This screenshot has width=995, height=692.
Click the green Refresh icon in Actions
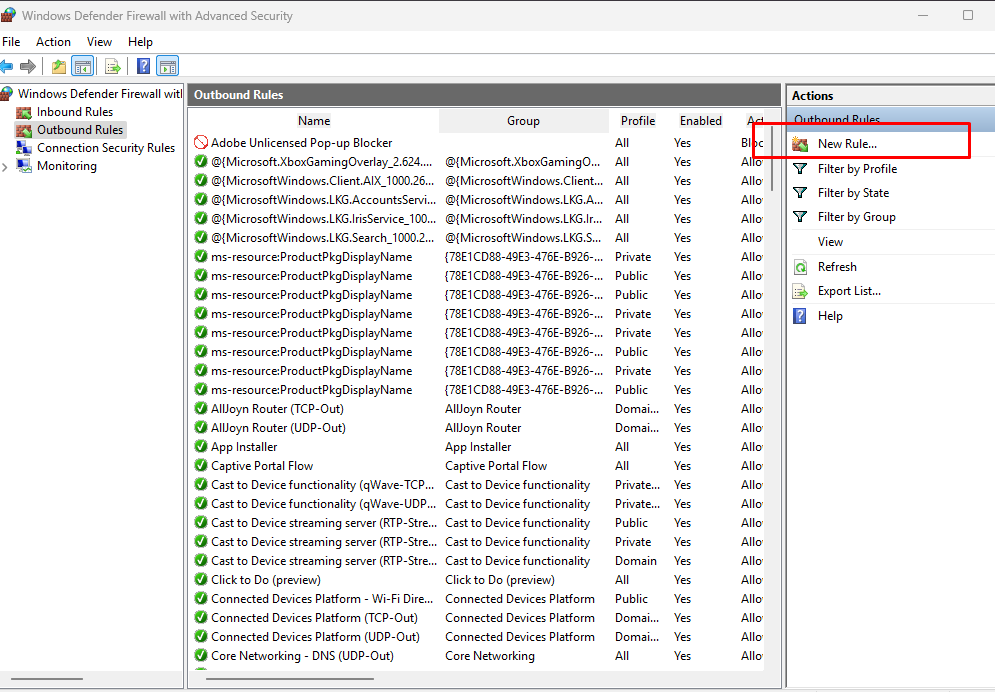pyautogui.click(x=800, y=267)
